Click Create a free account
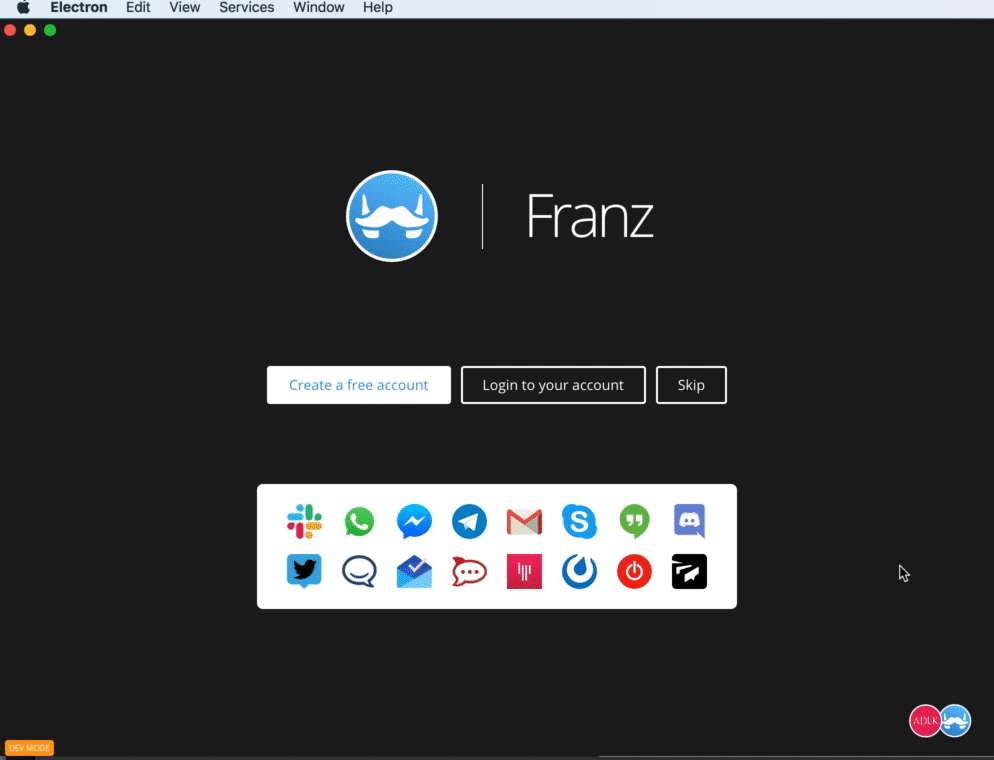 pos(359,385)
